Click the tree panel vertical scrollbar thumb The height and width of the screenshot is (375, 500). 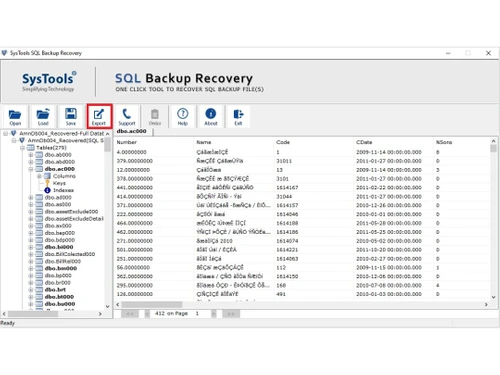(107, 145)
